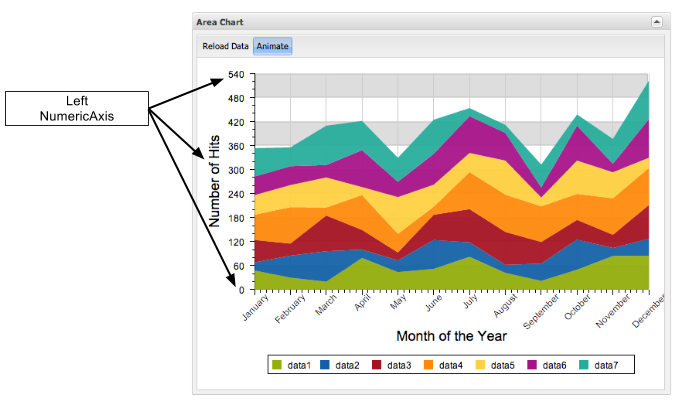Click the Month of the Year title
Screen dimensions: 676x403
point(451,336)
